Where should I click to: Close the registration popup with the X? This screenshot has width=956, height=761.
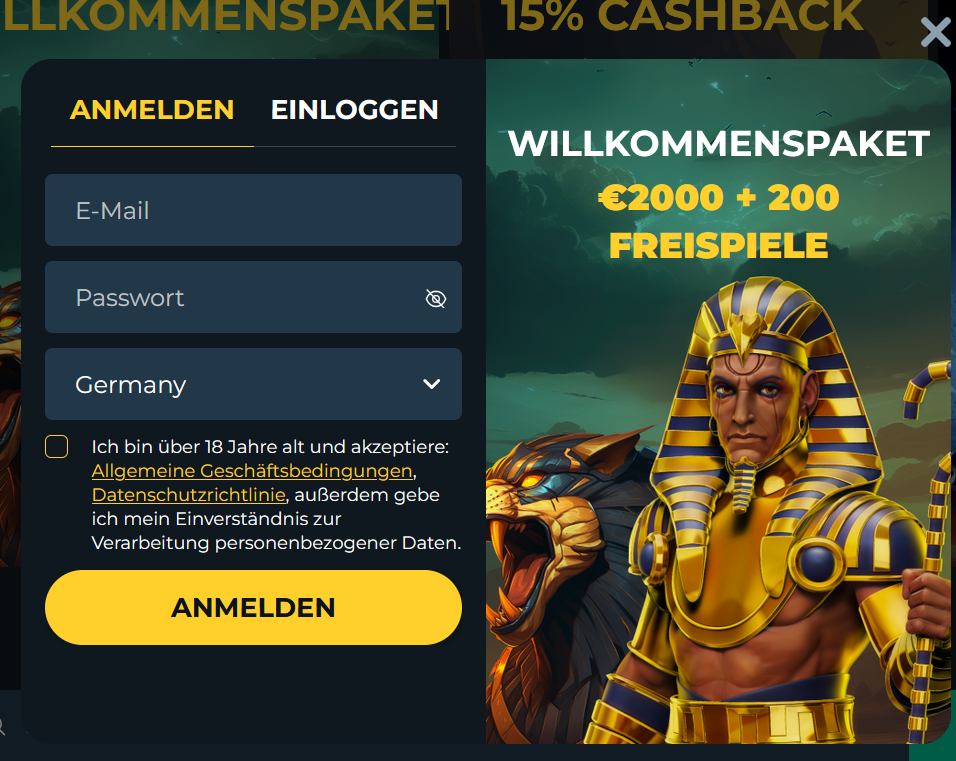[x=935, y=32]
